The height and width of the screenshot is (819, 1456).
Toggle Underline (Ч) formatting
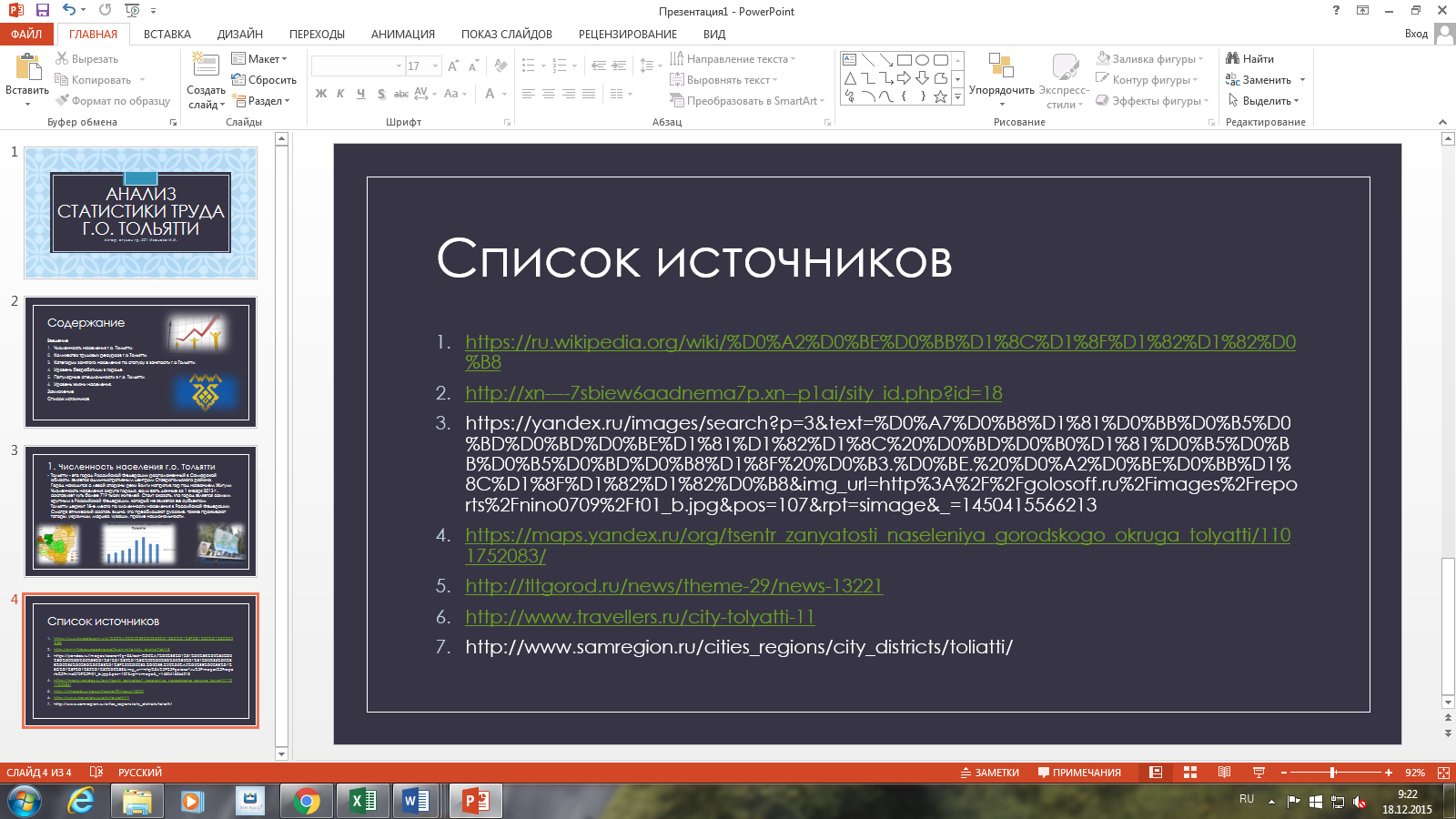coord(360,94)
